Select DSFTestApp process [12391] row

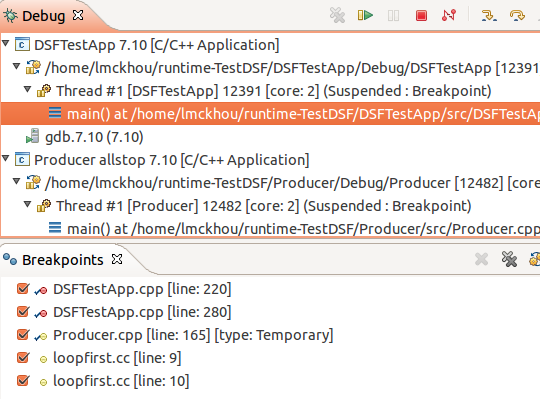pos(292,68)
